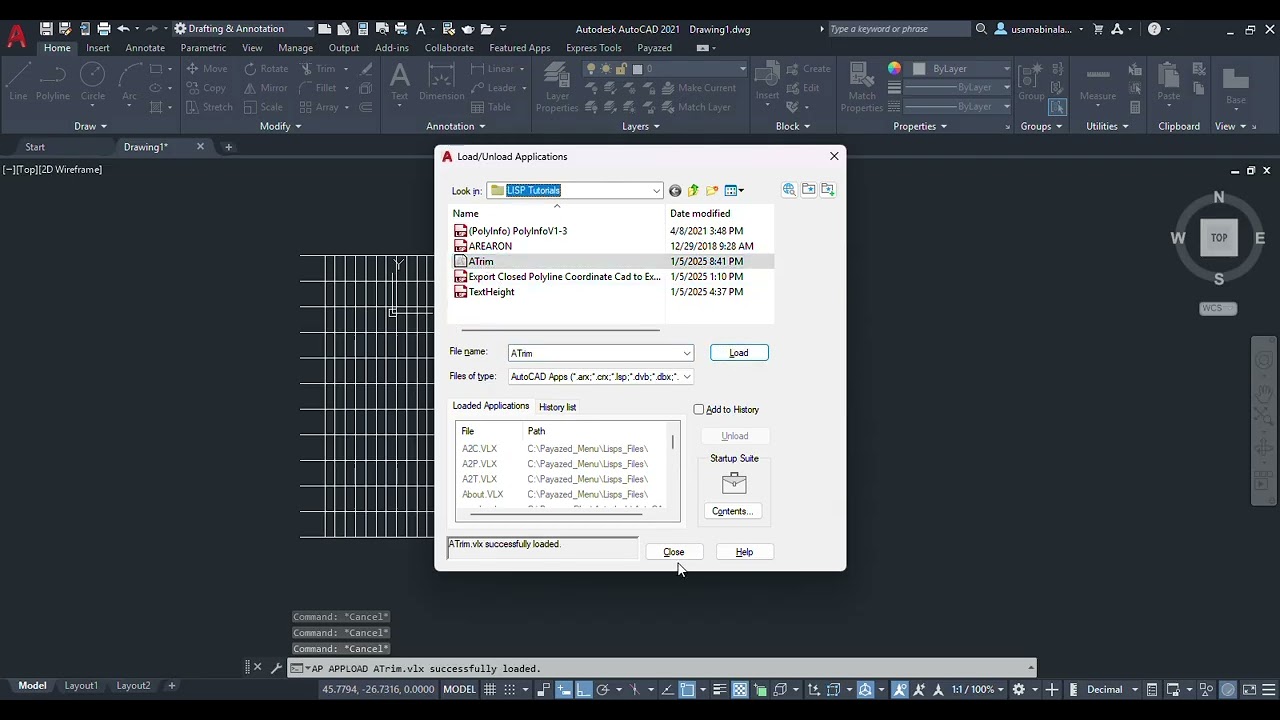Toggle transparency display in status bar
1280x720 pixels.
pos(740,689)
